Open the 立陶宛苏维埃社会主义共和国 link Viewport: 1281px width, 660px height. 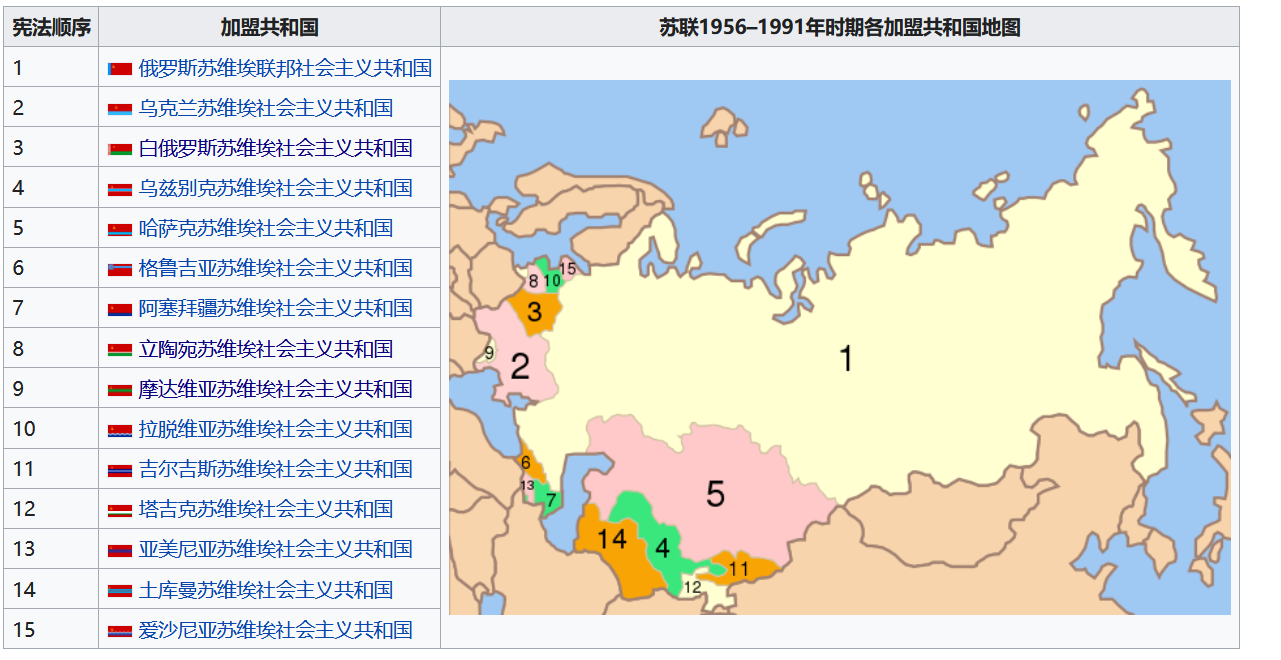coord(266,349)
